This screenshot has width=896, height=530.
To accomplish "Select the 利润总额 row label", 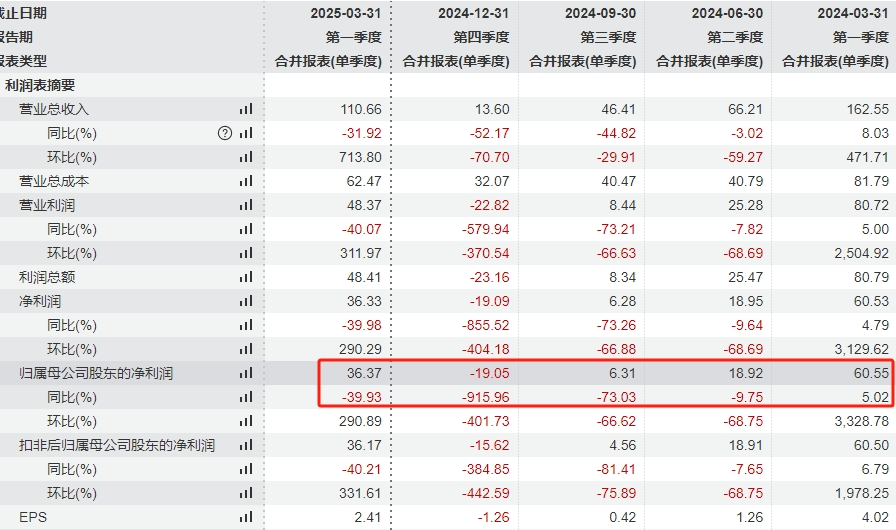I will tap(47, 277).
